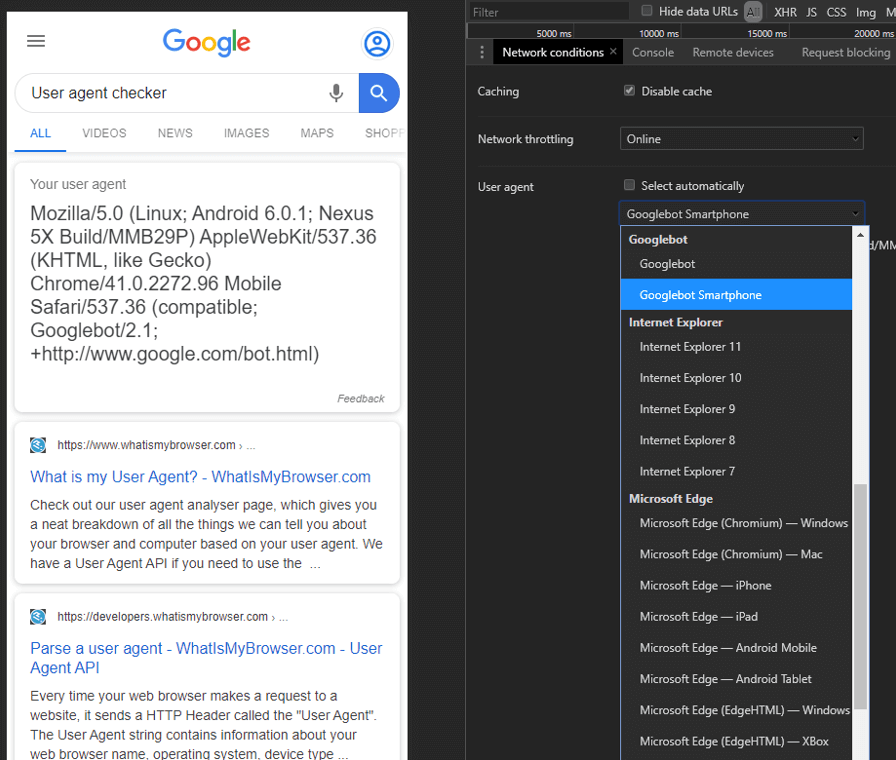Viewport: 896px width, 760px height.
Task: Open the Remote devices drawer tab
Action: point(733,52)
